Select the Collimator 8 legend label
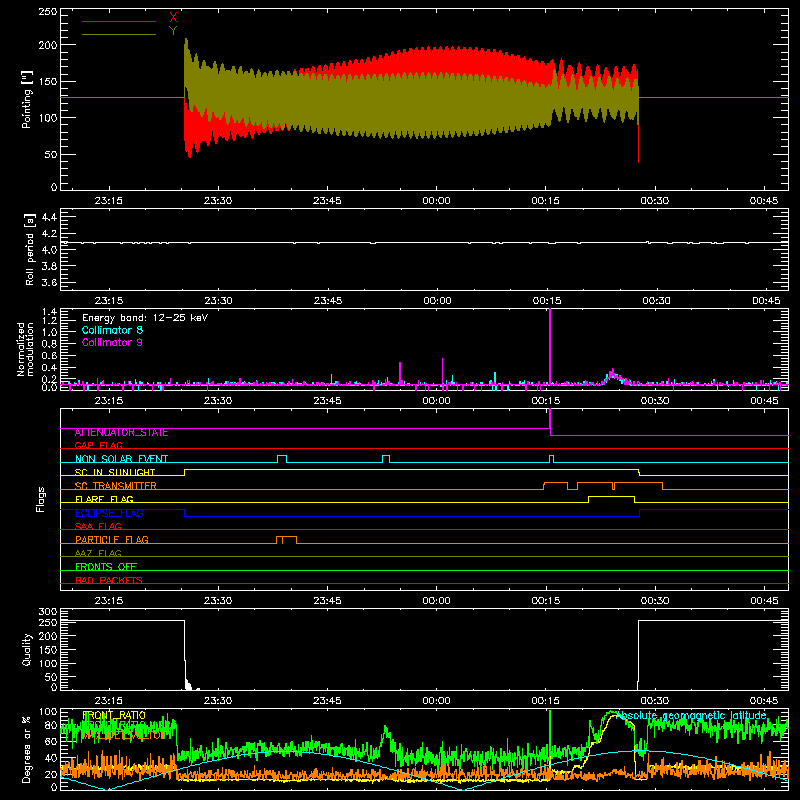The height and width of the screenshot is (800, 800). coord(112,330)
